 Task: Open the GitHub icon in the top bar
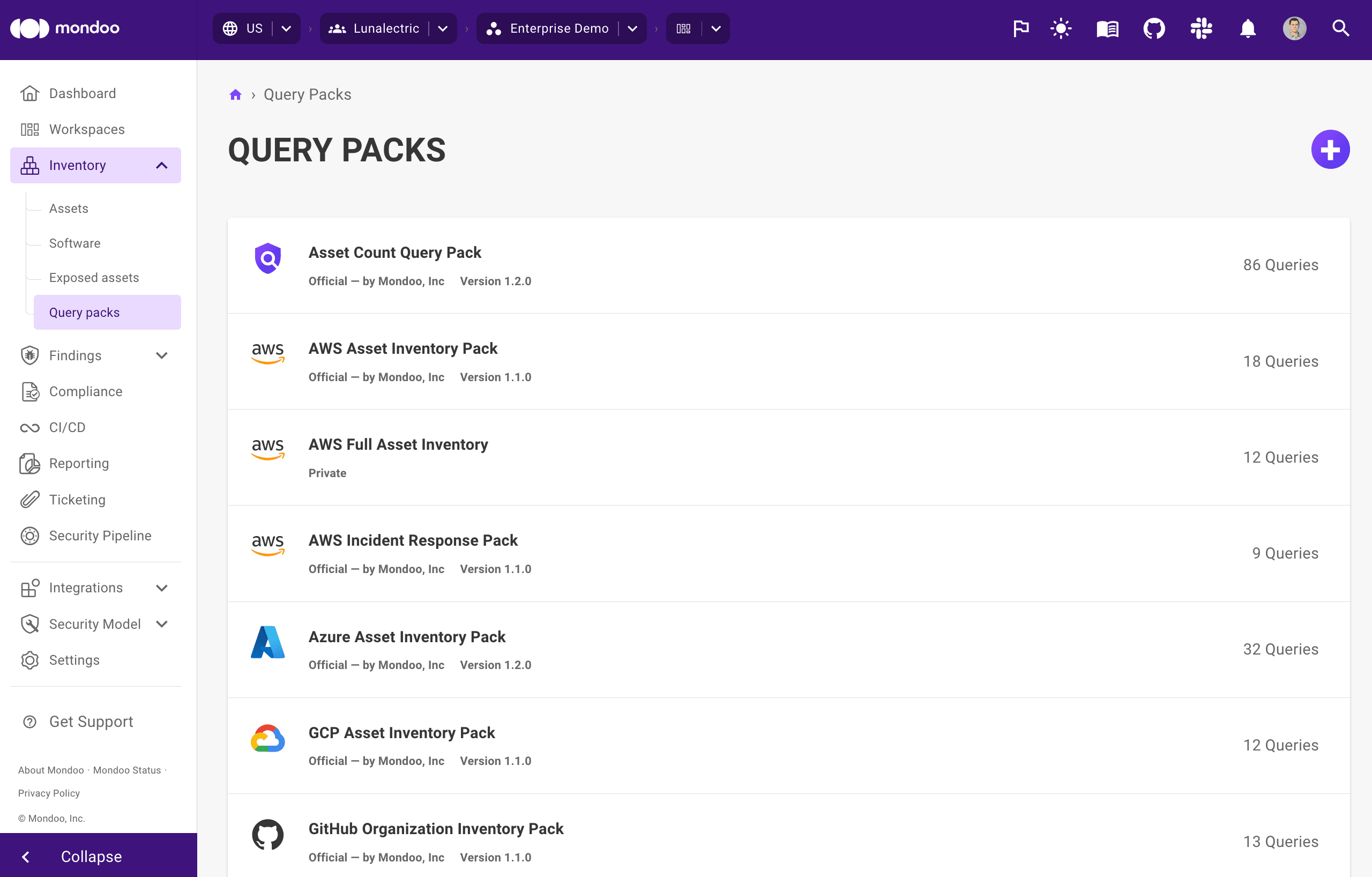tap(1154, 28)
